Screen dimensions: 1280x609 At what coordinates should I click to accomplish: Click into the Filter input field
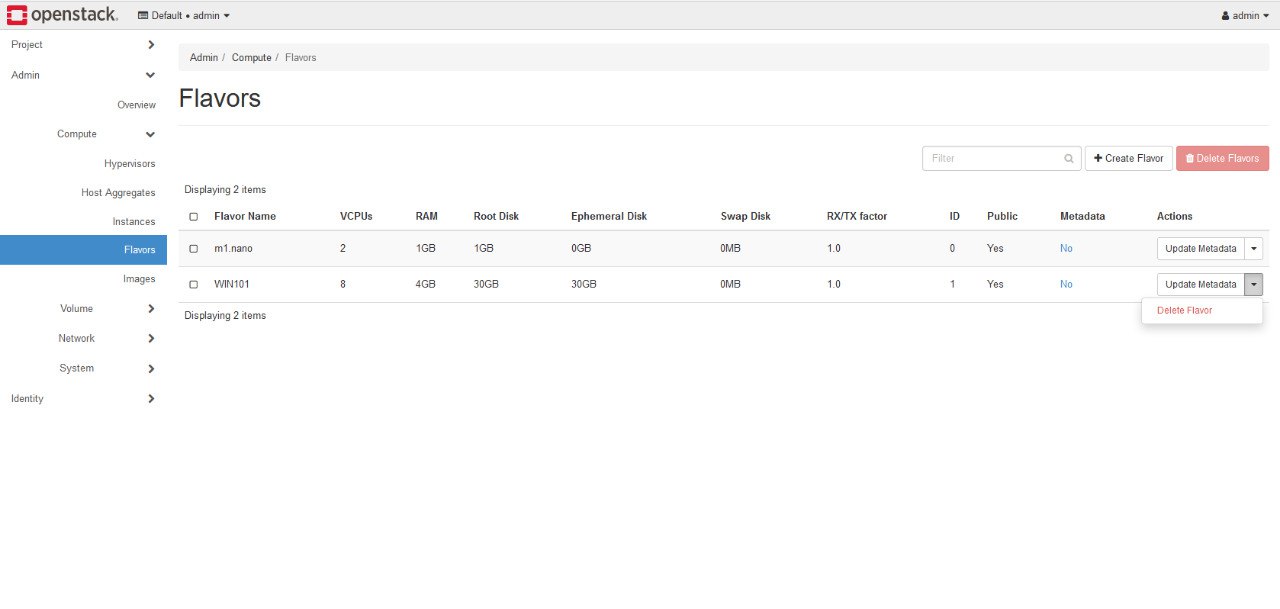point(992,159)
